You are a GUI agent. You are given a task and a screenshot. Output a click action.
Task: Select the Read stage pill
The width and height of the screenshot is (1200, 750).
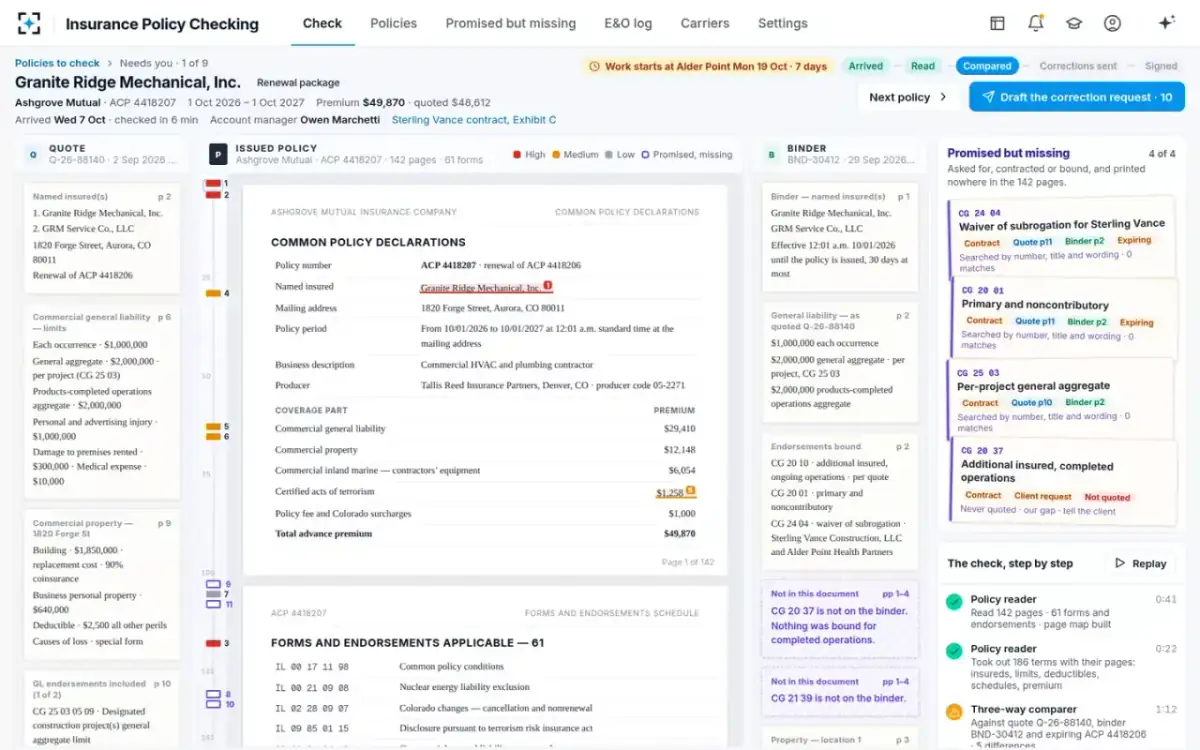tap(923, 66)
